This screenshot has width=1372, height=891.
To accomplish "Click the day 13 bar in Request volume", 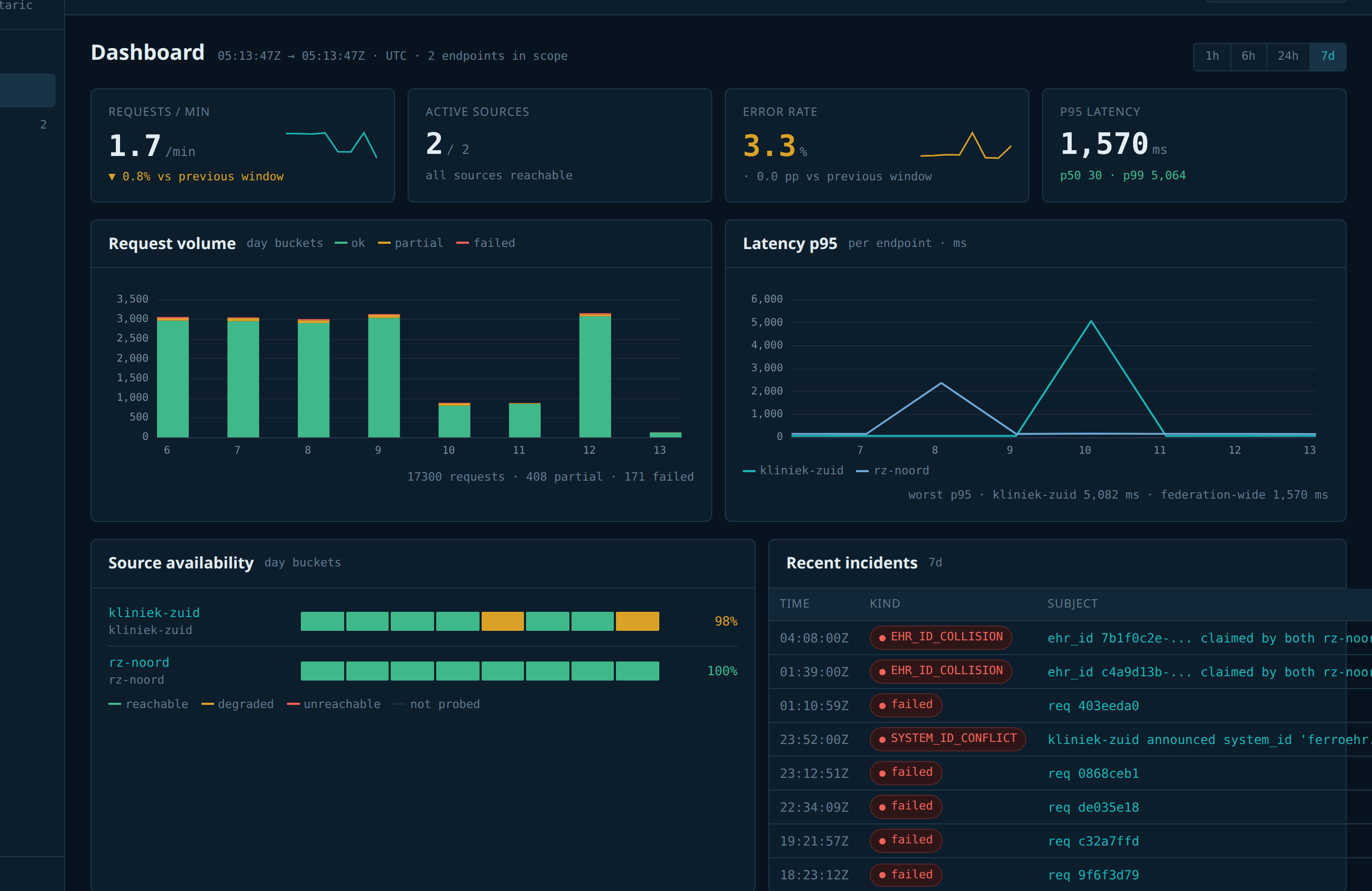I will coord(665,434).
